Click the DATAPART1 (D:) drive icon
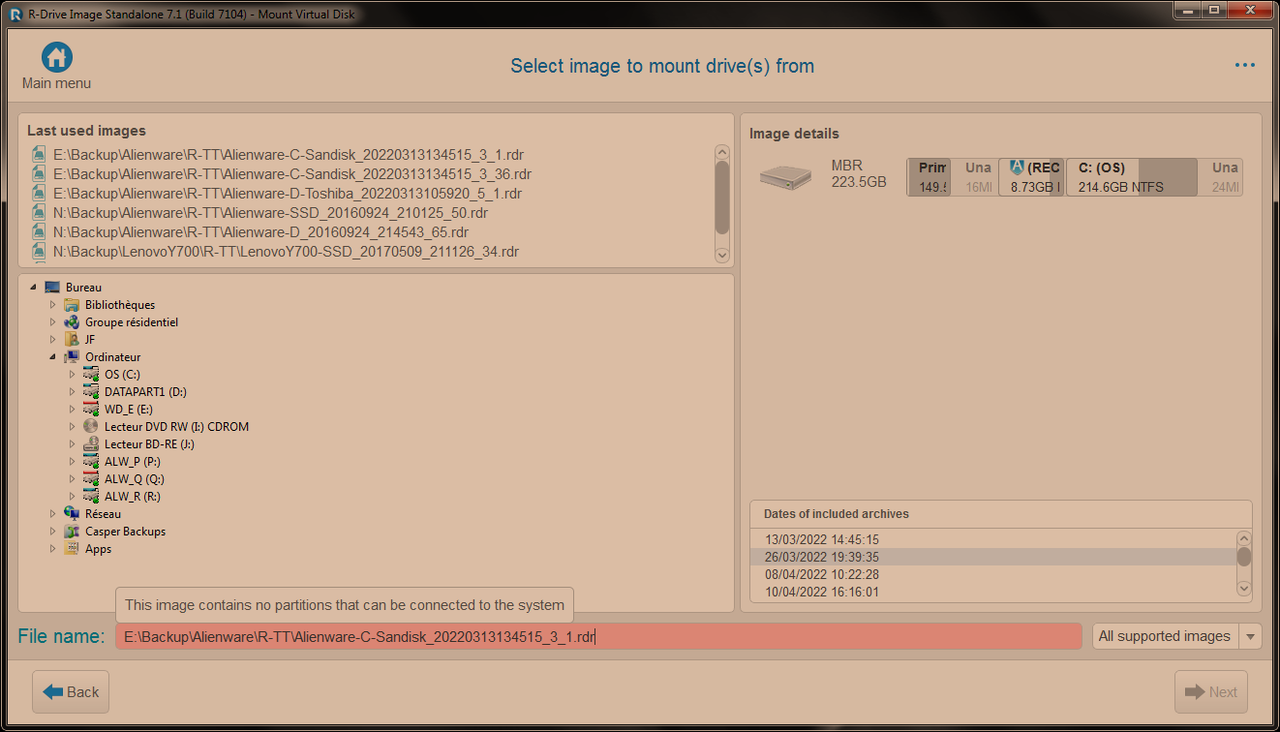The image size is (1280, 732). (91, 392)
